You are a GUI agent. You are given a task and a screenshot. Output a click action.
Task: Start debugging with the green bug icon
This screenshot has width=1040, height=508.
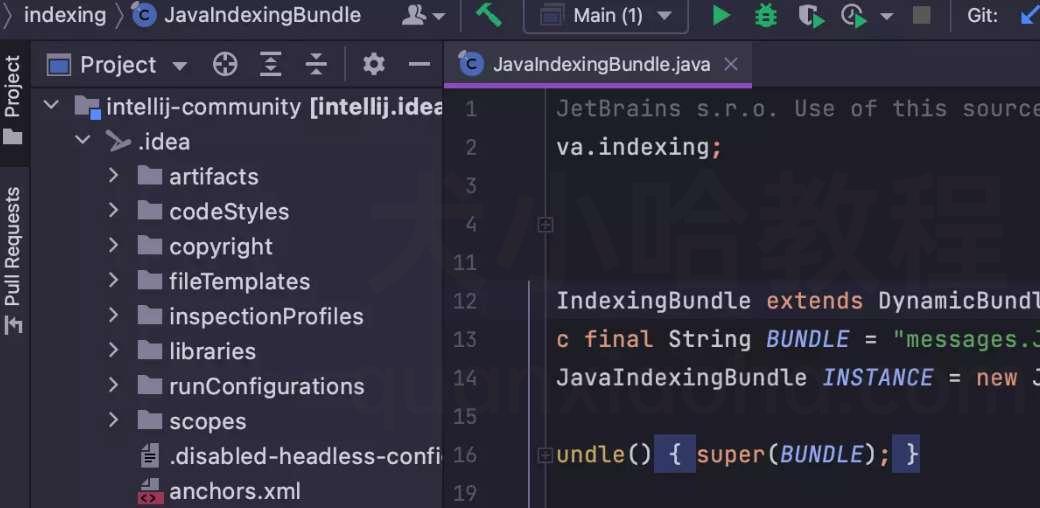[x=766, y=15]
